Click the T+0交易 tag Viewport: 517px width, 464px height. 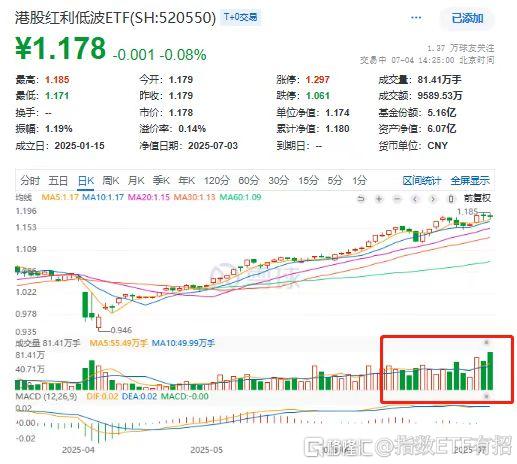point(240,17)
